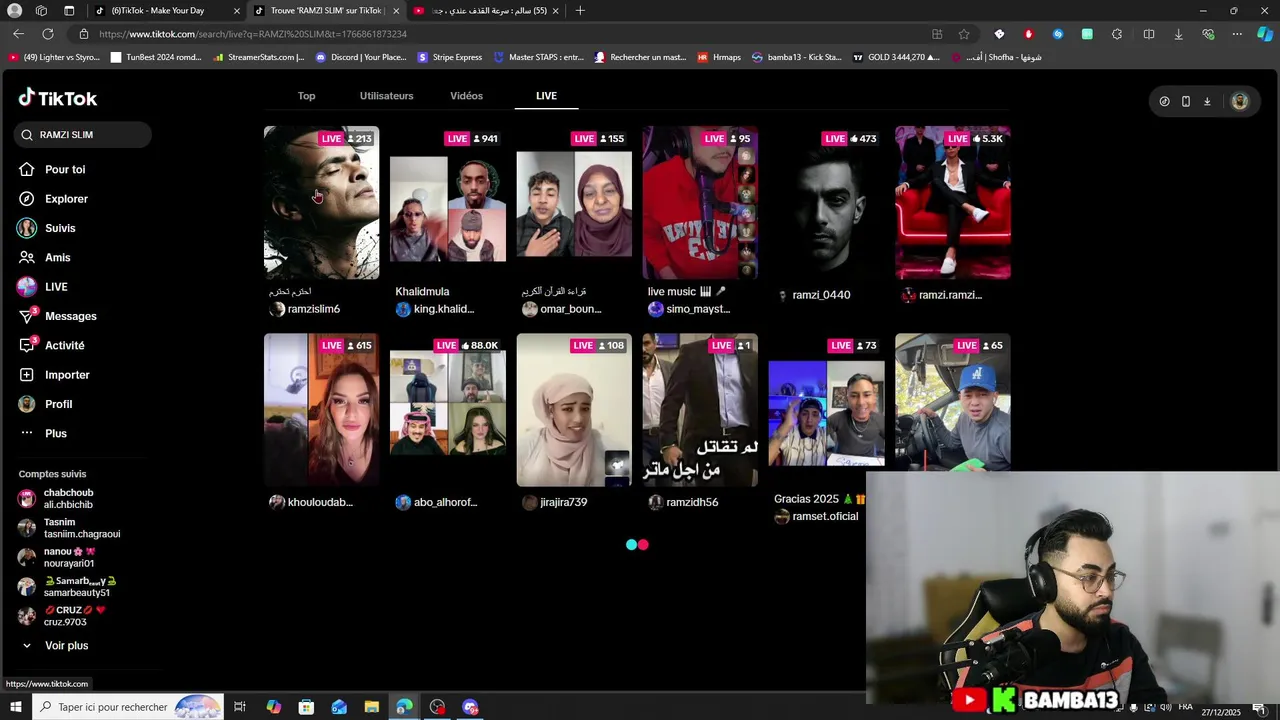
Task: Open a new browser tab
Action: (x=580, y=11)
